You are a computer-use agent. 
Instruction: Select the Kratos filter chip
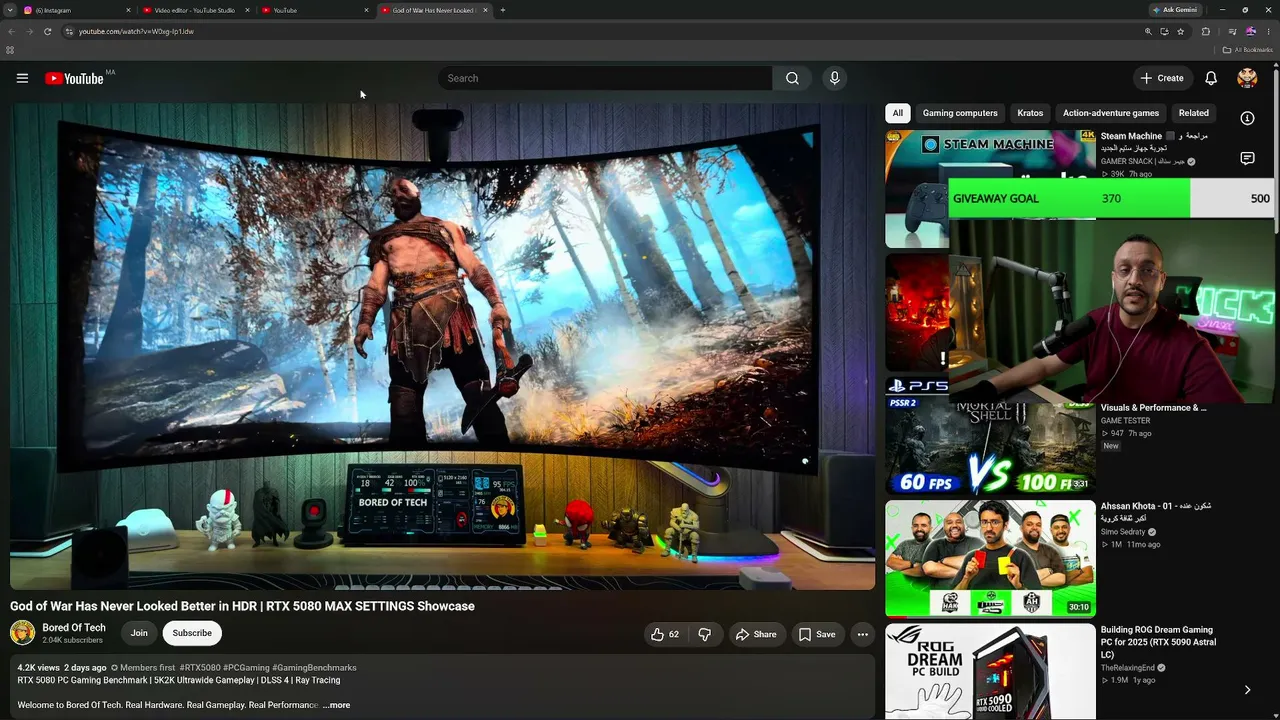click(1030, 113)
